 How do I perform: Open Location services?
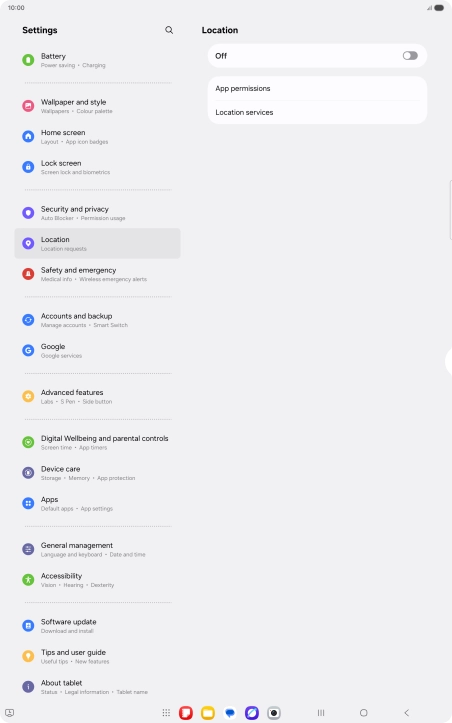317,113
